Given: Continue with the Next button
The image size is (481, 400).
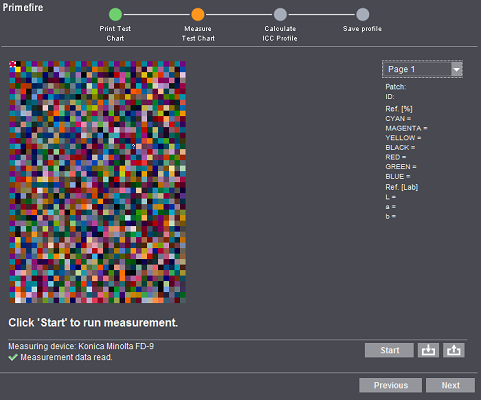Looking at the screenshot, I should coord(451,385).
